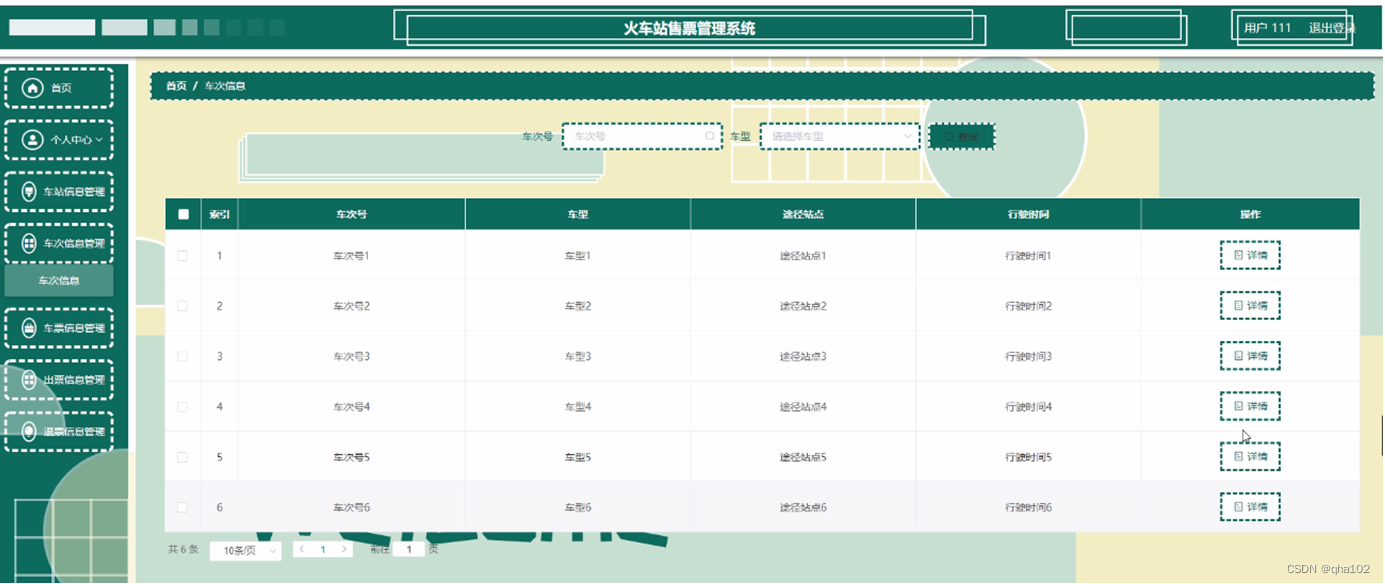Open 详情 for row 车次号3

pos(1250,355)
